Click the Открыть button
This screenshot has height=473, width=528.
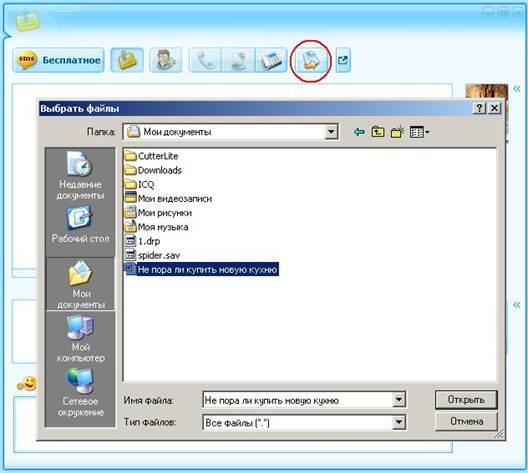466,400
